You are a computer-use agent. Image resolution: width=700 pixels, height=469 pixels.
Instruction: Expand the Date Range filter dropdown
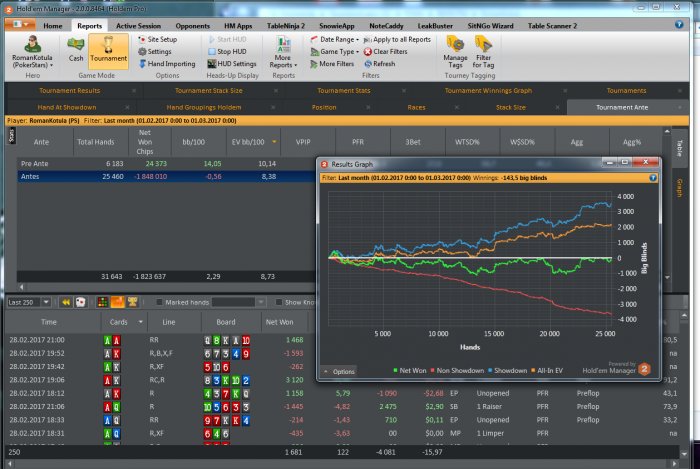(334, 39)
